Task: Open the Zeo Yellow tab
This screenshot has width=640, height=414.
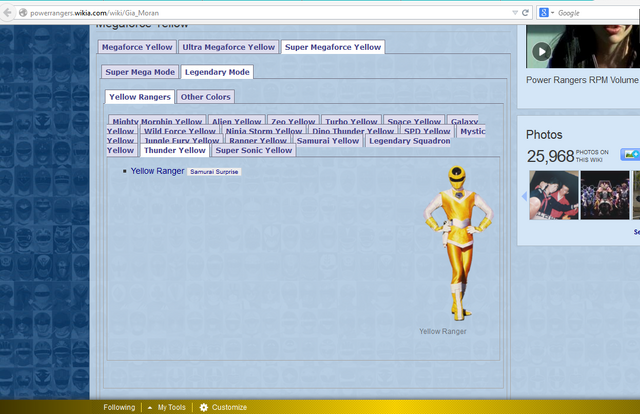Action: coord(293,121)
